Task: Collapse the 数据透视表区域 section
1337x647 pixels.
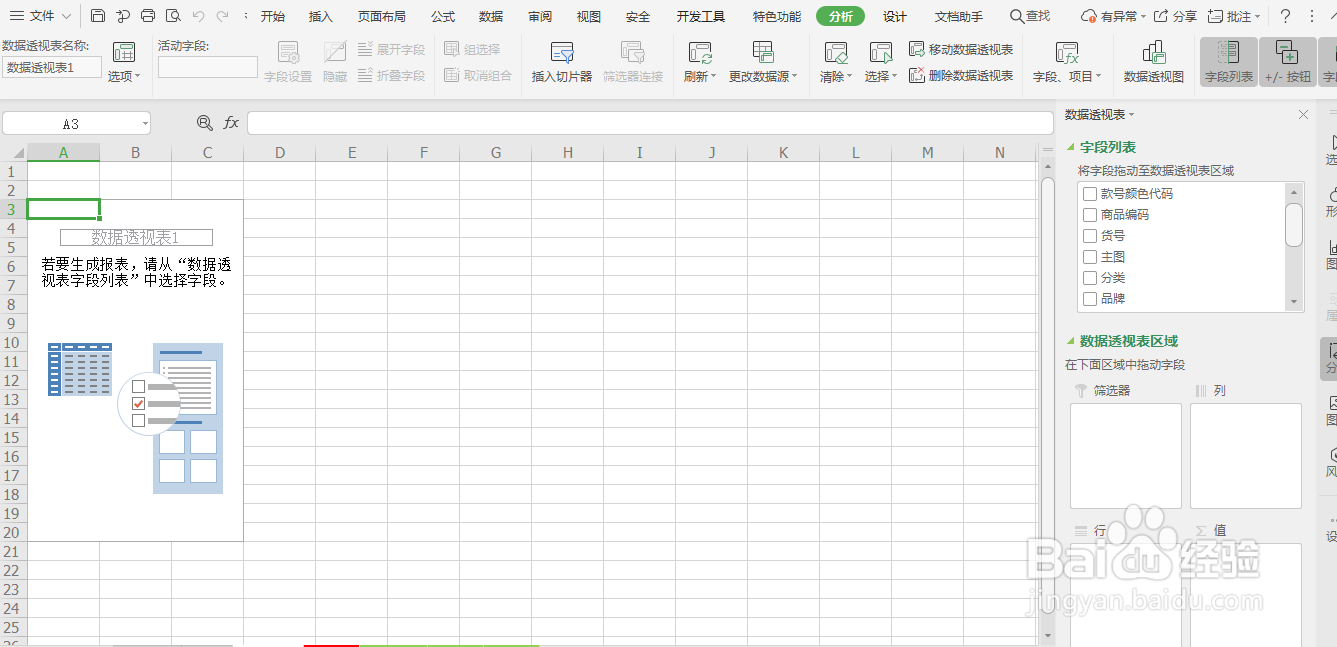Action: 1070,341
